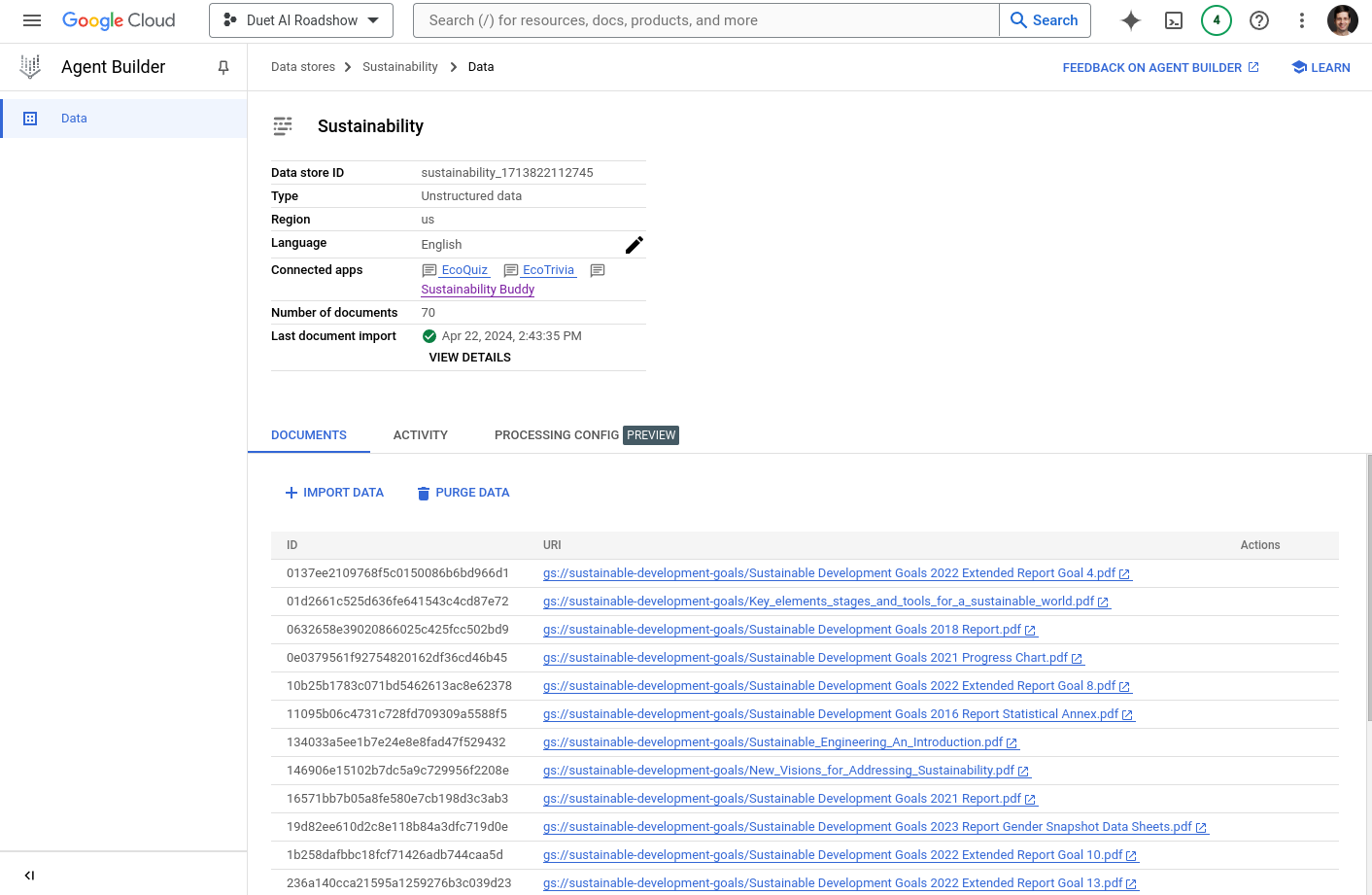Select Data in the left sidebar
1372x895 pixels.
click(x=123, y=119)
